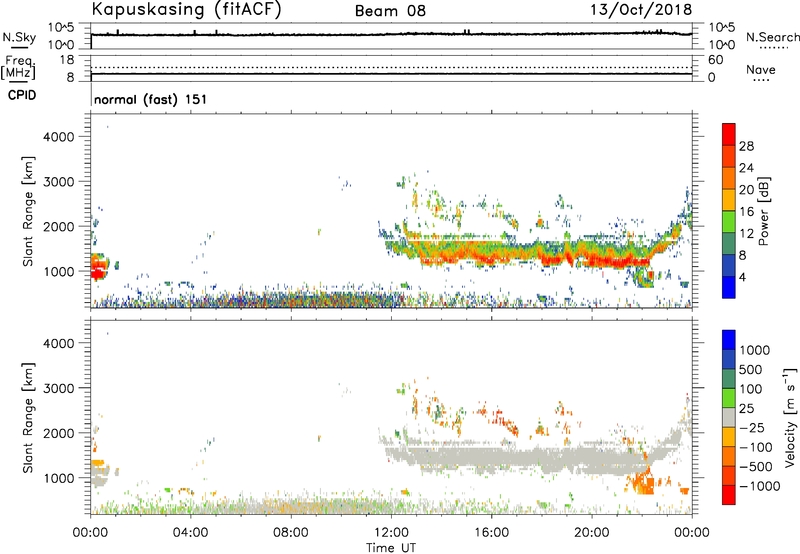This screenshot has width=800, height=554.
Task: Click the '-1000' velocity colorbar label
Action: (760, 486)
